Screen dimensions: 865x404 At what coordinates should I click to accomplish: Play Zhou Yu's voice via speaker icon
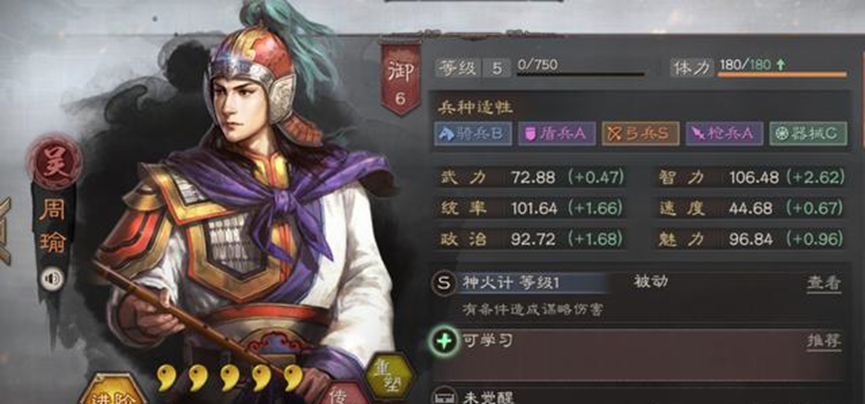pos(52,280)
